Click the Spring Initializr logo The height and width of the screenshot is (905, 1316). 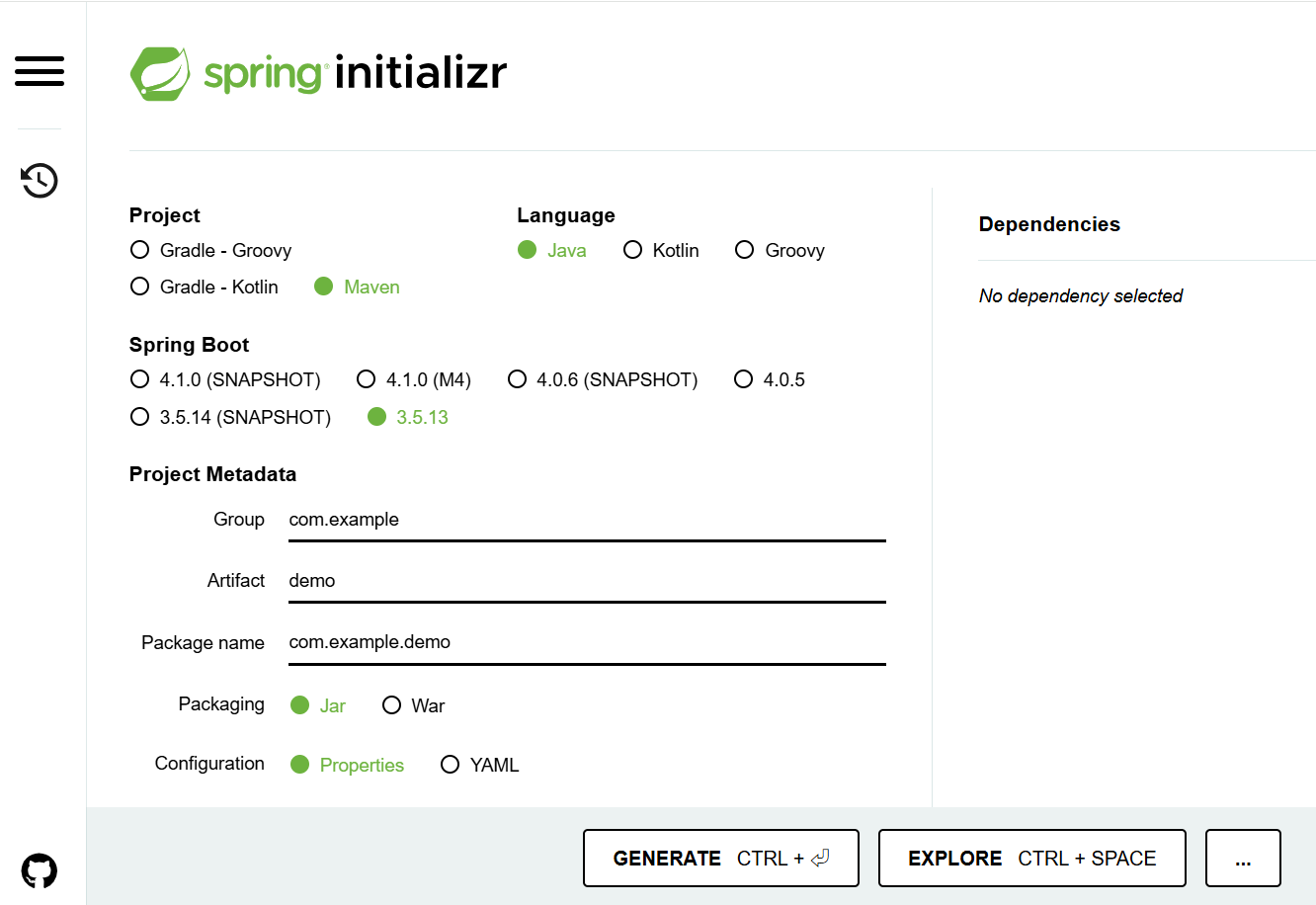point(318,74)
